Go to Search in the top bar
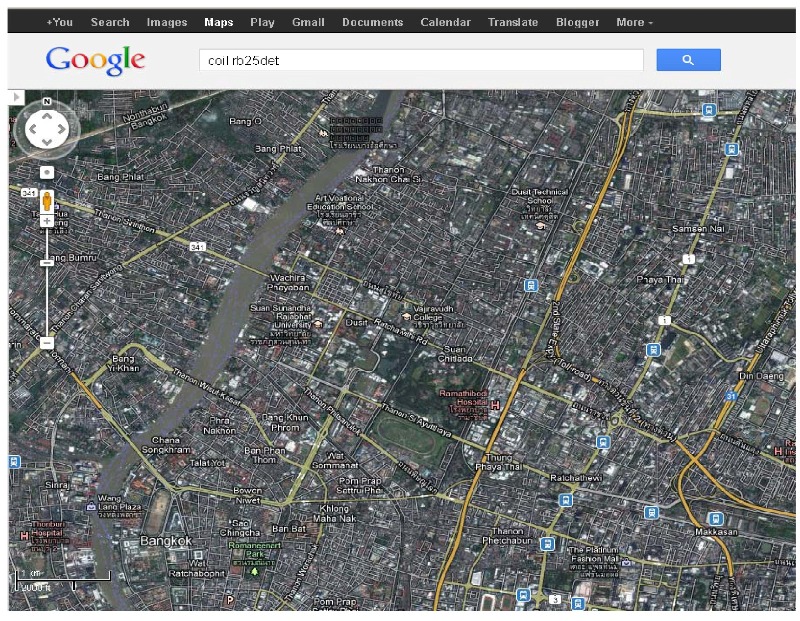The width and height of the screenshot is (800, 621). coord(110,22)
